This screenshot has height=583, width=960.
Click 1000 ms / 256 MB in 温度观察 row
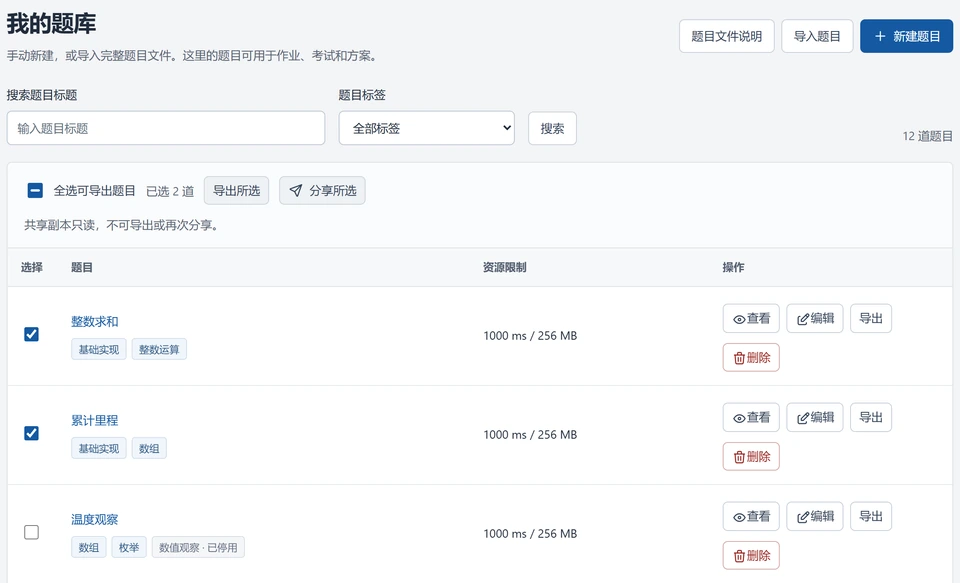[530, 533]
